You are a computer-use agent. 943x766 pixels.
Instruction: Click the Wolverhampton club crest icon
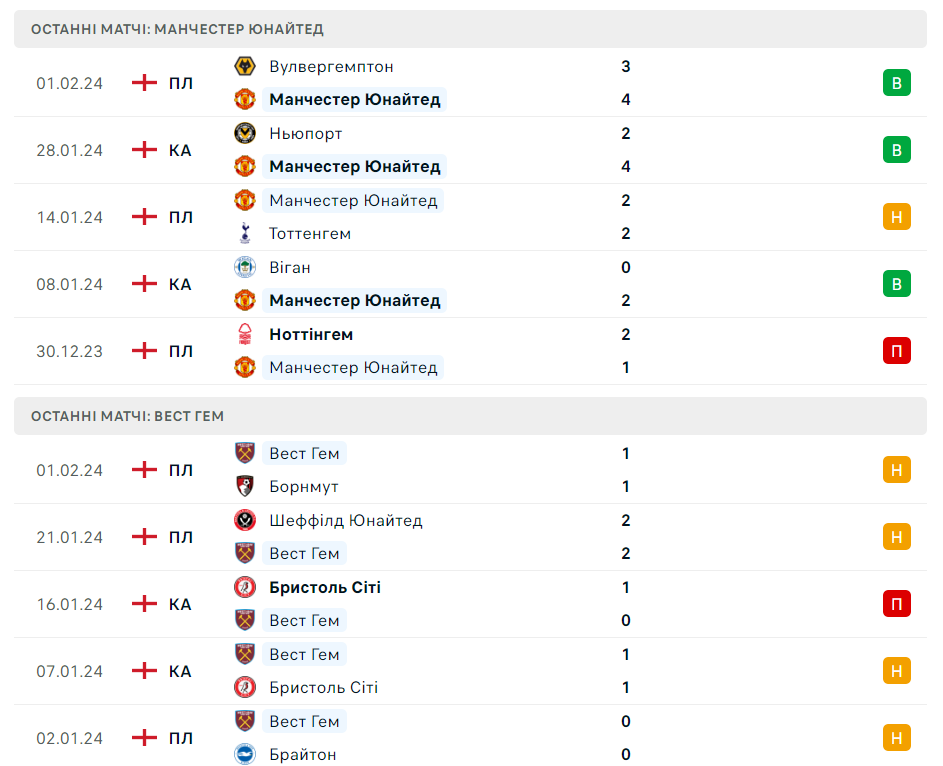245,67
